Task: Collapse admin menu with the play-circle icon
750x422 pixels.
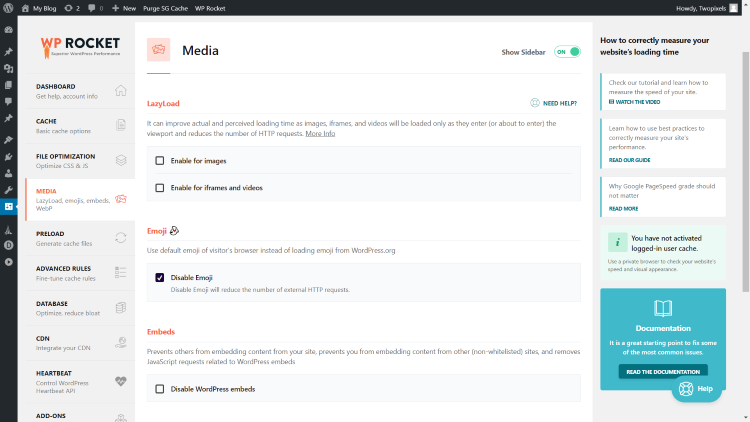Action: 8,262
